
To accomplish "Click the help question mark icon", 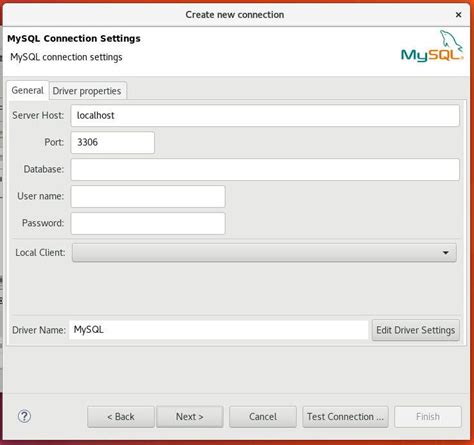I will click(x=24, y=416).
